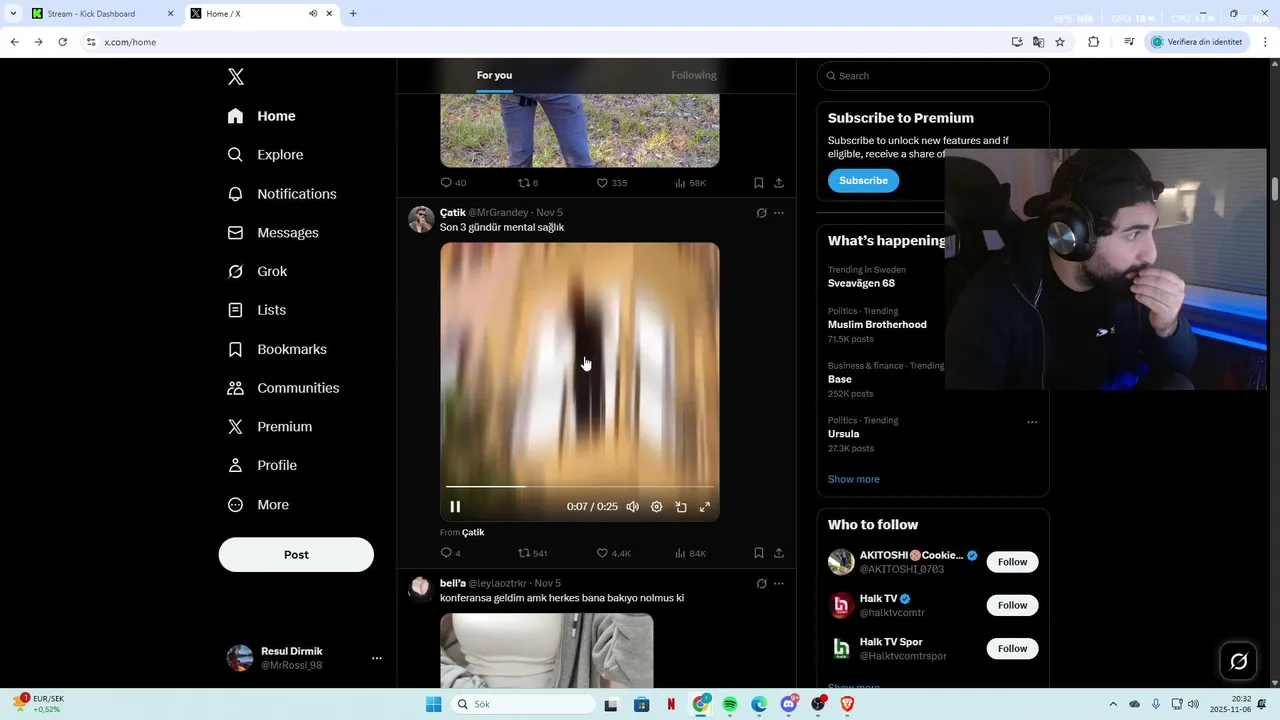Open Spotify from the taskbar
The image size is (1280, 720).
click(x=730, y=705)
